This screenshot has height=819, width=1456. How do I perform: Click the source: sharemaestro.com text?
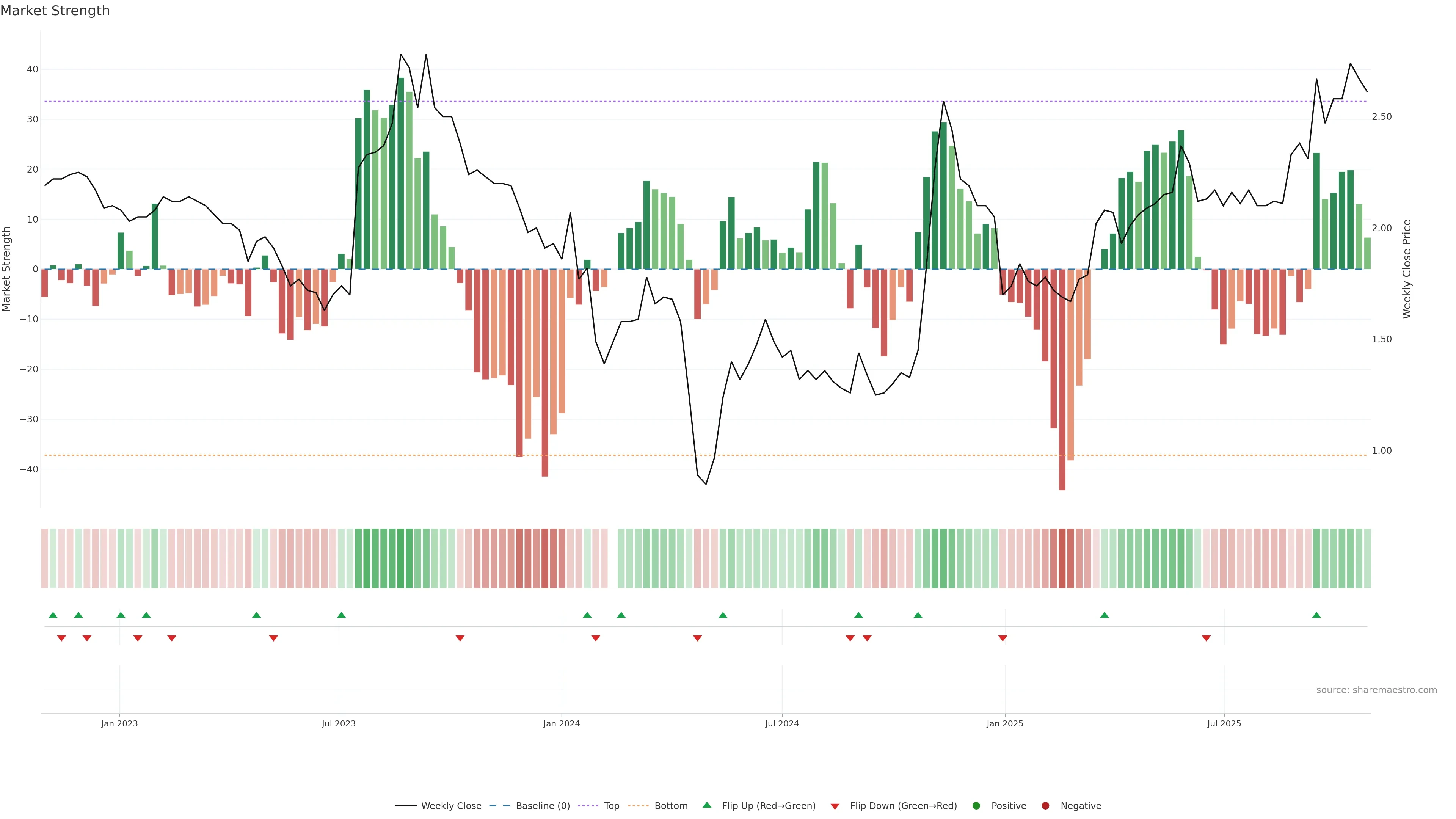click(1376, 690)
